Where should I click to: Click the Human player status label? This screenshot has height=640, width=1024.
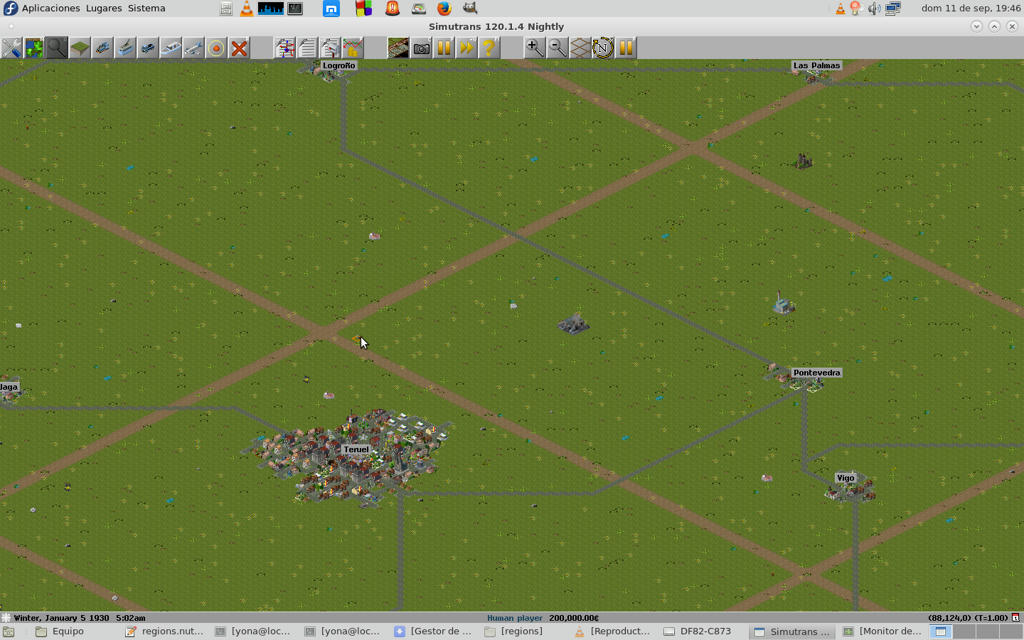click(x=515, y=618)
